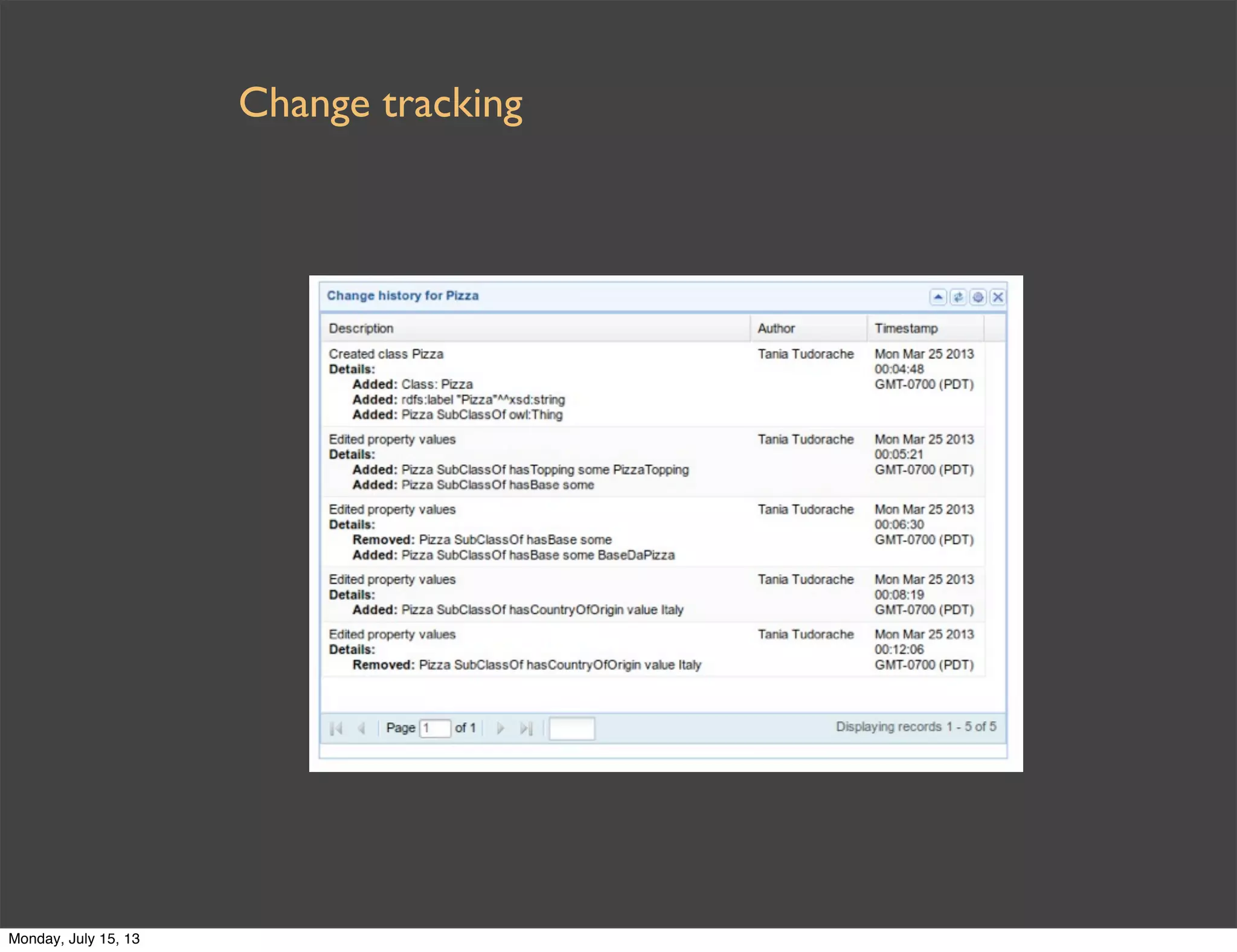
Task: Sort by the Timestamp column header
Action: pos(925,328)
